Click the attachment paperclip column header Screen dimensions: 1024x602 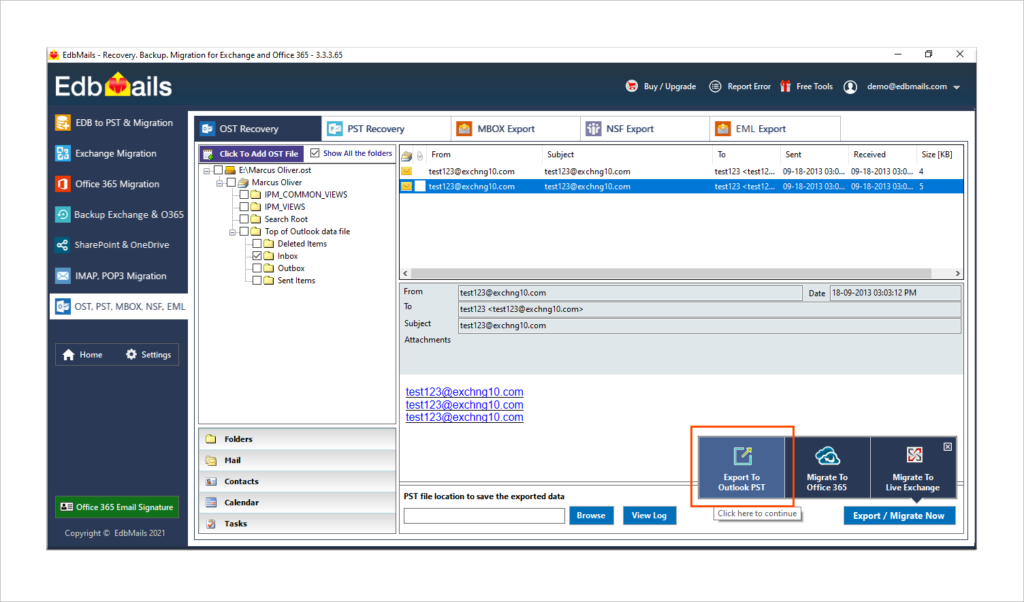tap(420, 155)
